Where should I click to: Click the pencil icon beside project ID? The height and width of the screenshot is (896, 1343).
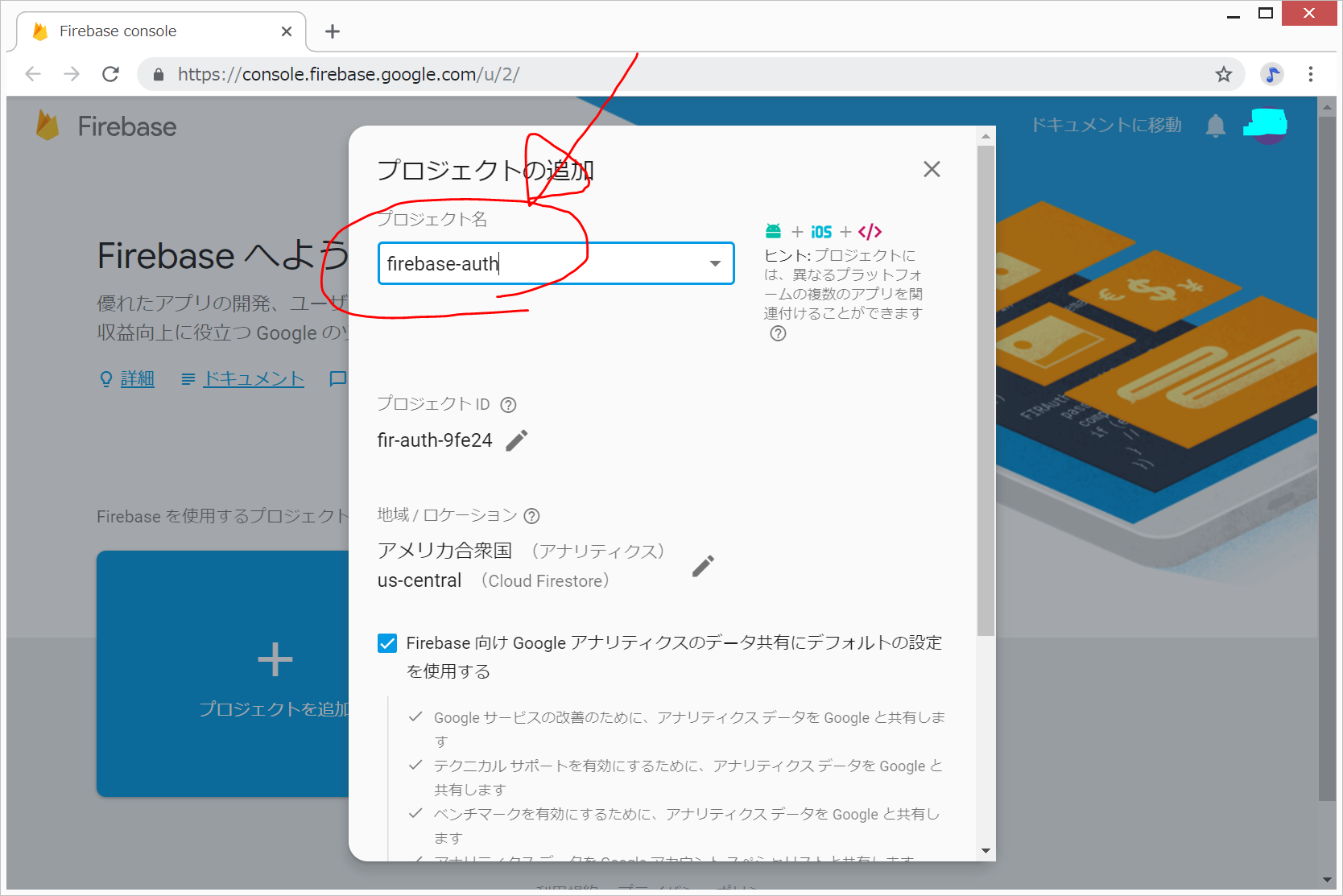point(517,440)
